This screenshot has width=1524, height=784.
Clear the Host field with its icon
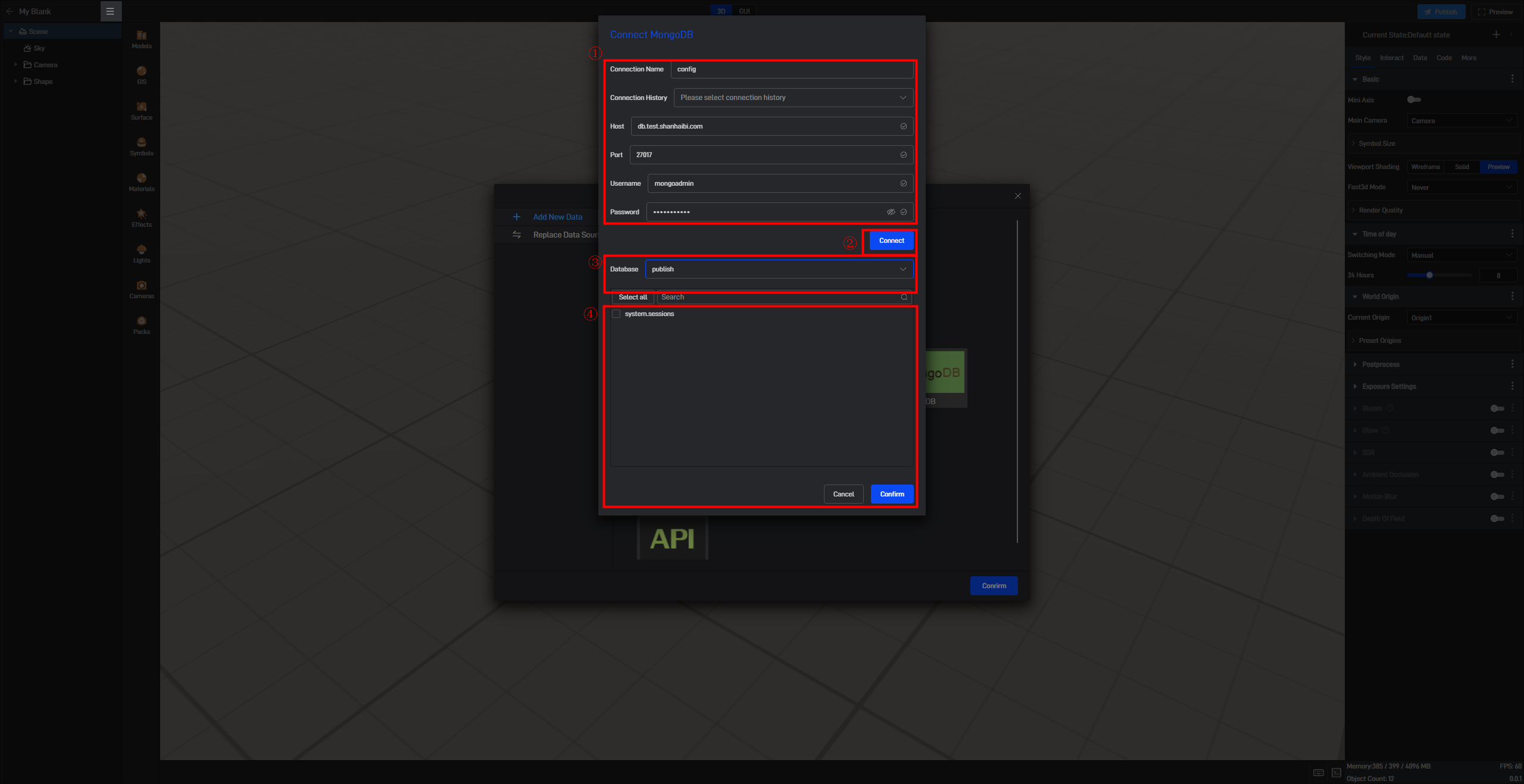coord(904,126)
